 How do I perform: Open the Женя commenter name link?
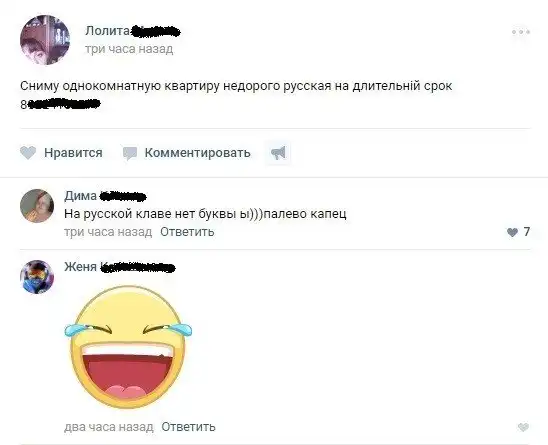(80, 267)
